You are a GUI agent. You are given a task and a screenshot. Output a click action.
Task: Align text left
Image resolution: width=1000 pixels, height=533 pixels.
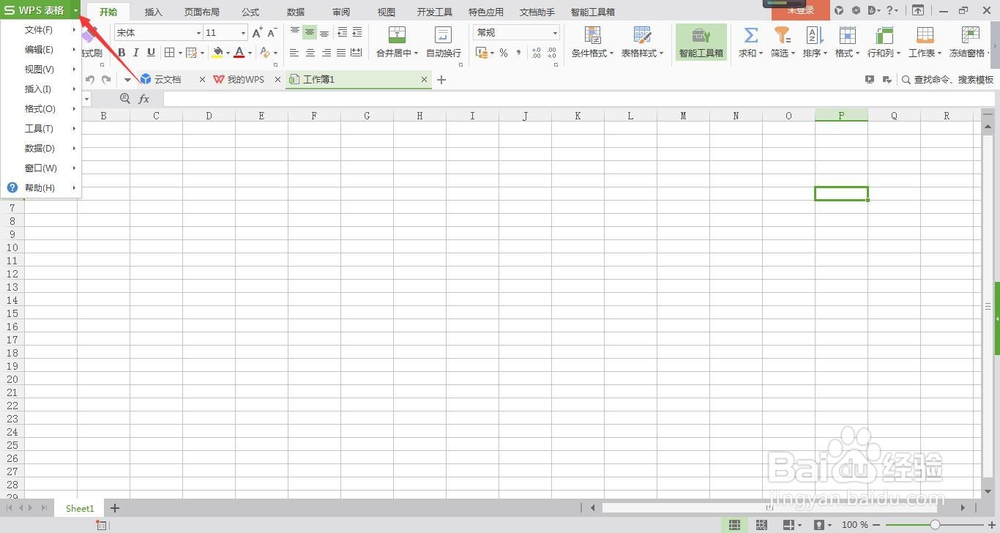click(x=294, y=53)
